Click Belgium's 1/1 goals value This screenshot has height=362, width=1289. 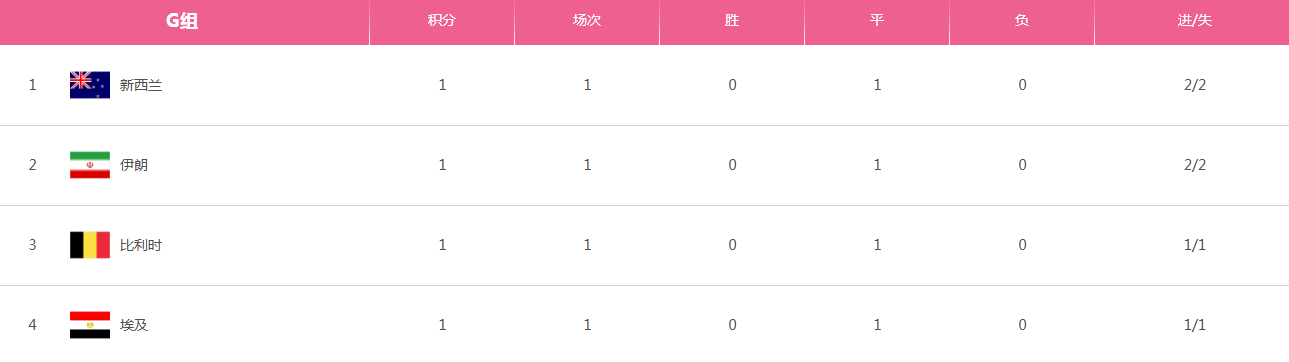1194,245
